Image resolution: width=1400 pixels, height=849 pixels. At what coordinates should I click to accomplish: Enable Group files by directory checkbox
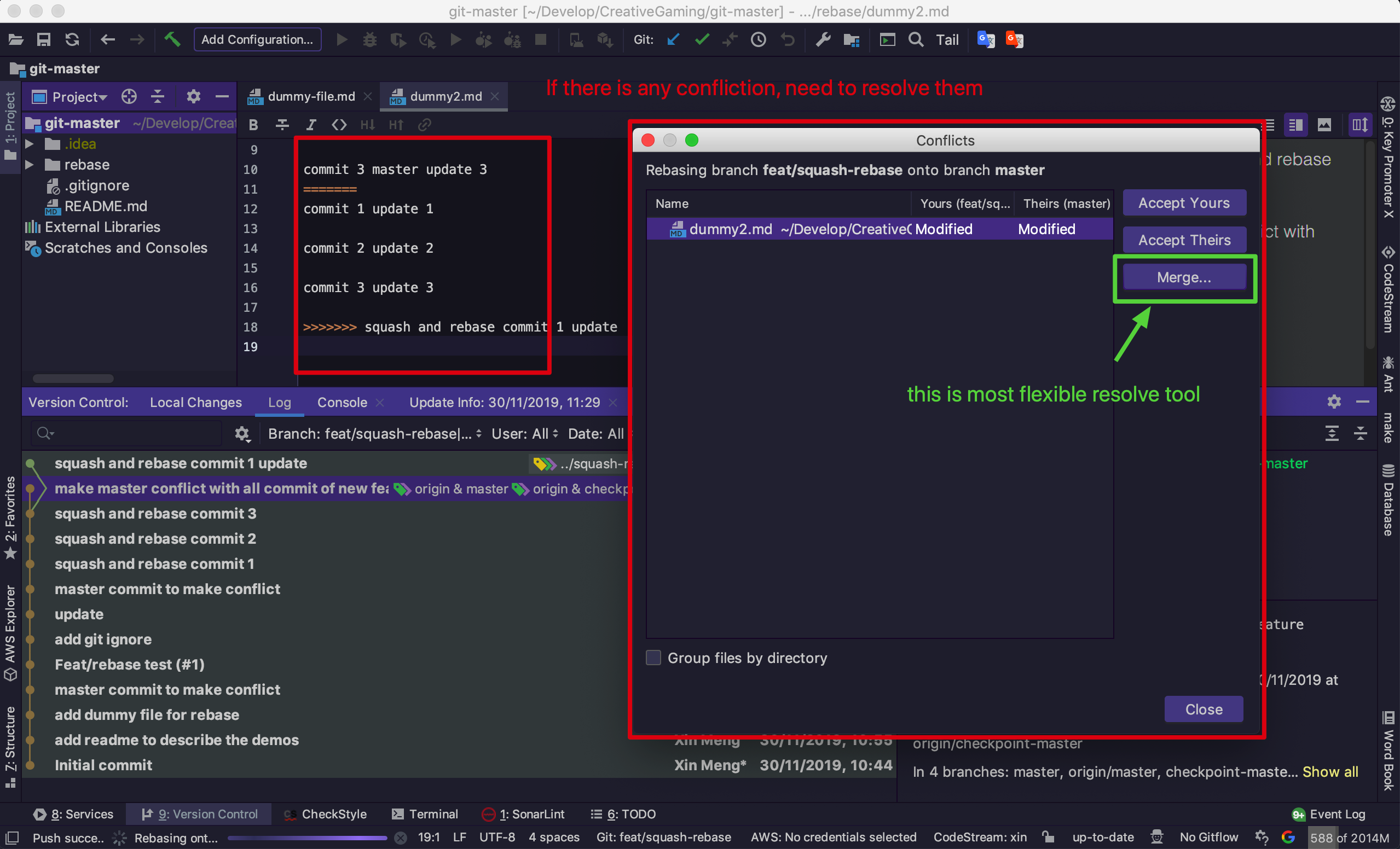[x=653, y=658]
